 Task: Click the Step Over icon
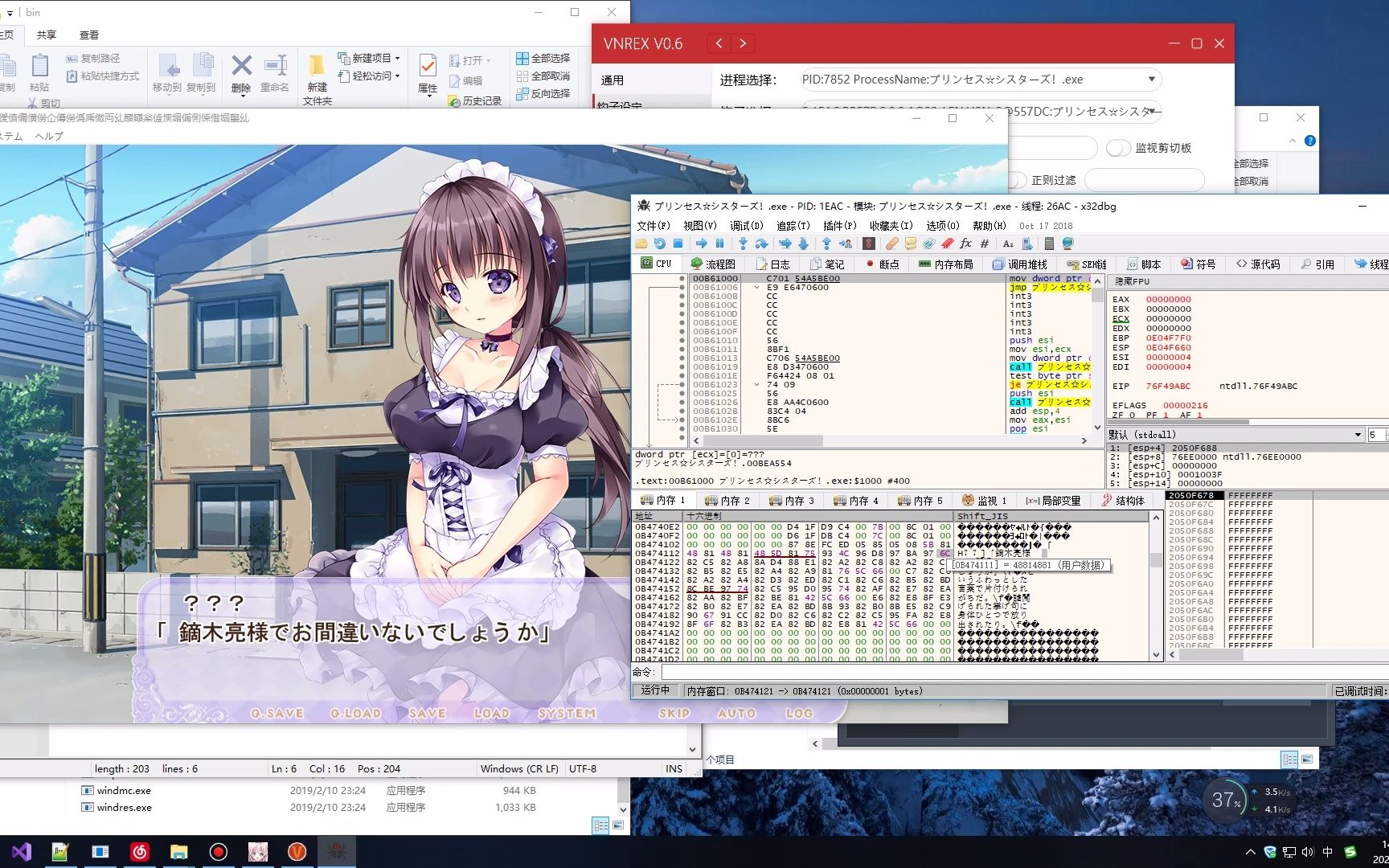coord(761,244)
